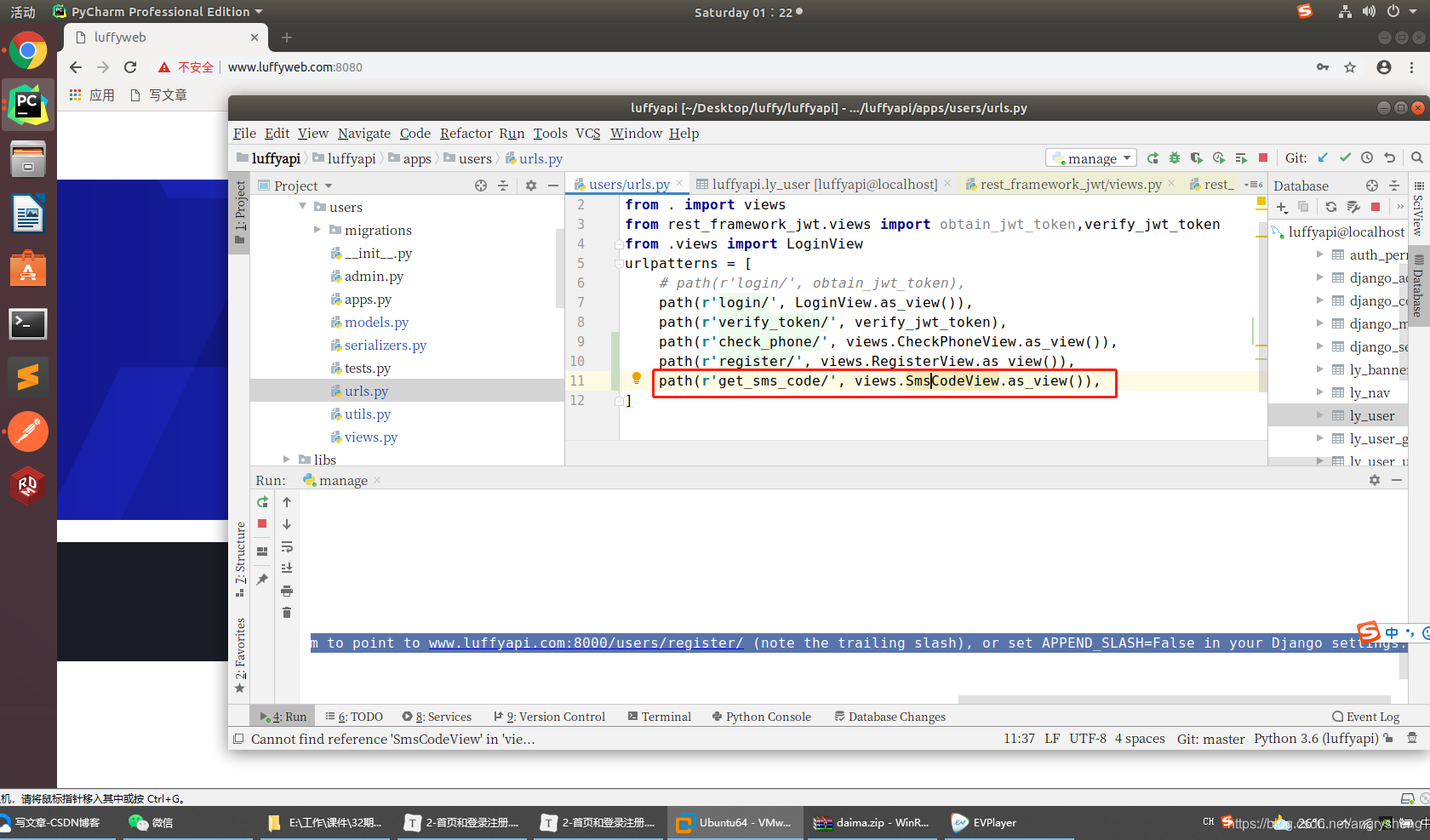Click the UTF-8 encoding status item
This screenshot has height=840, width=1430.
1088,739
